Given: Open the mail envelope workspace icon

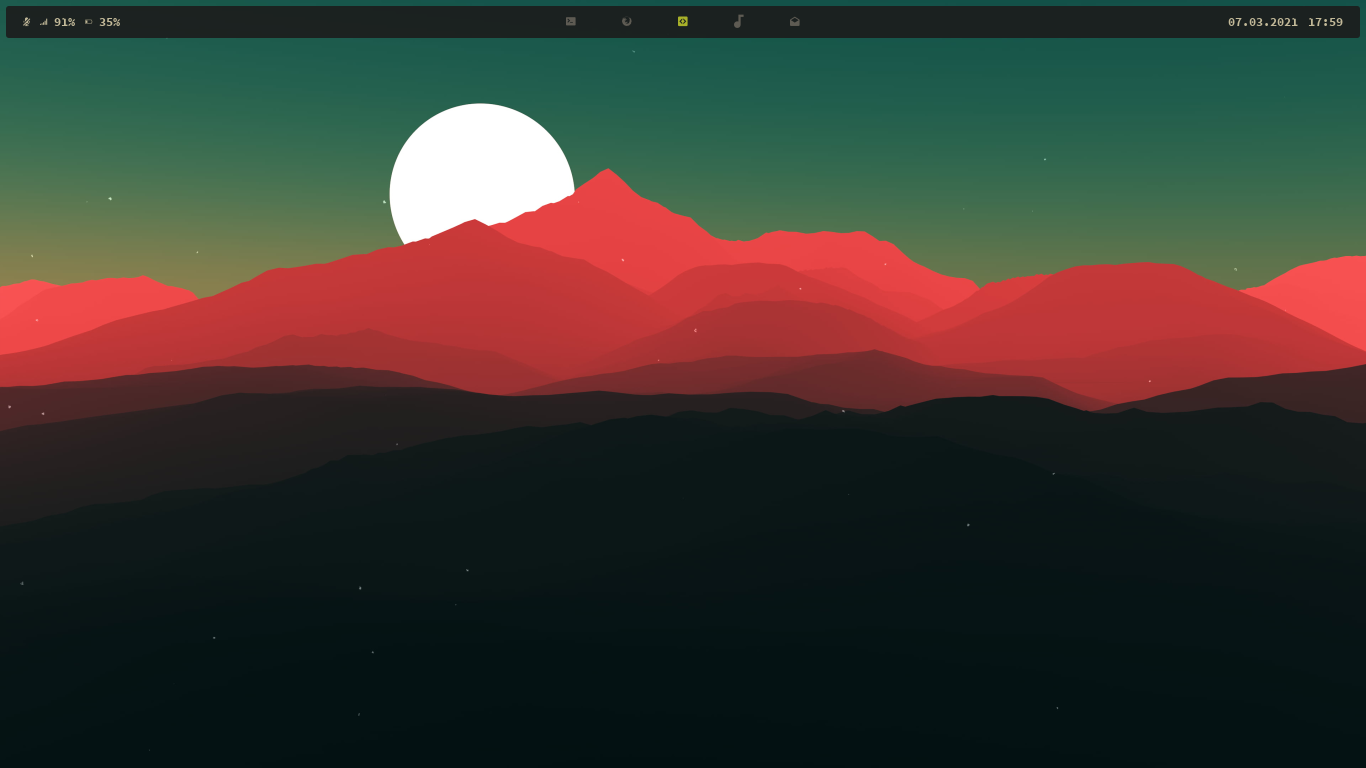Looking at the screenshot, I should [x=795, y=21].
